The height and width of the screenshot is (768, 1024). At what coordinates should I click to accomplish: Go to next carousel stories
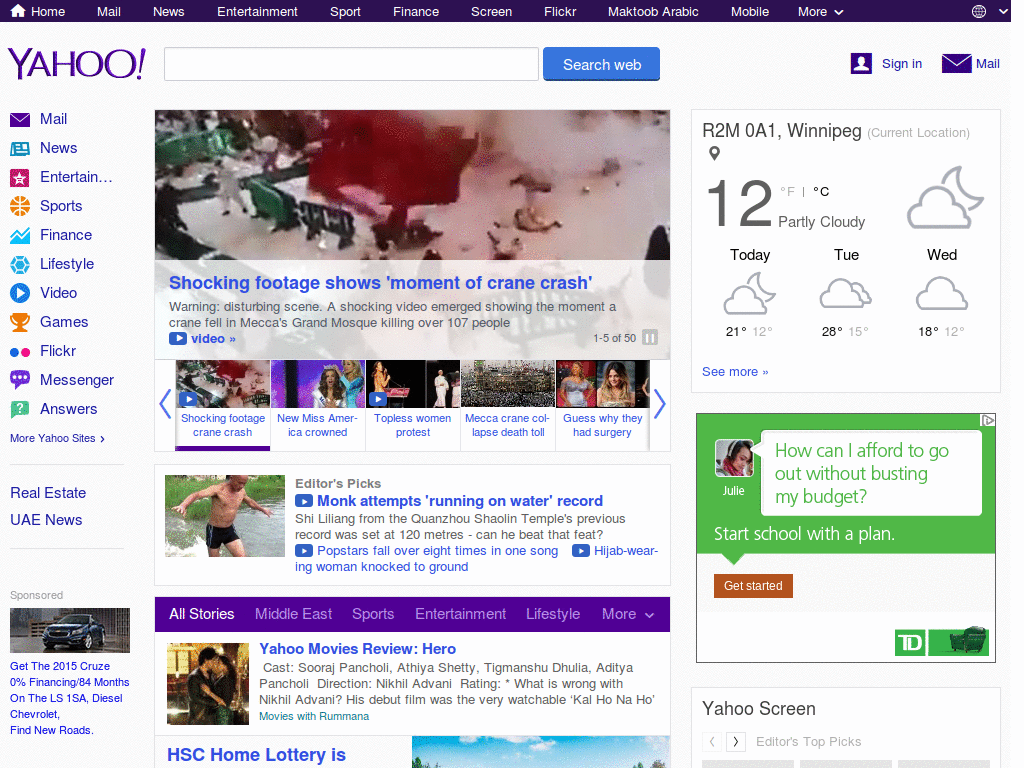point(660,404)
